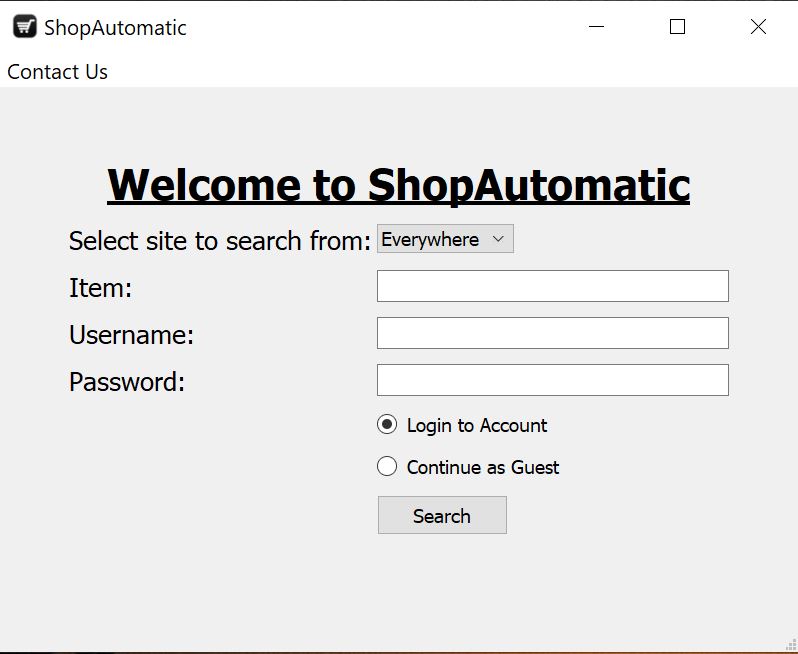
Task: Click the ShopAutomatic title bar text
Action: pyautogui.click(x=115, y=28)
